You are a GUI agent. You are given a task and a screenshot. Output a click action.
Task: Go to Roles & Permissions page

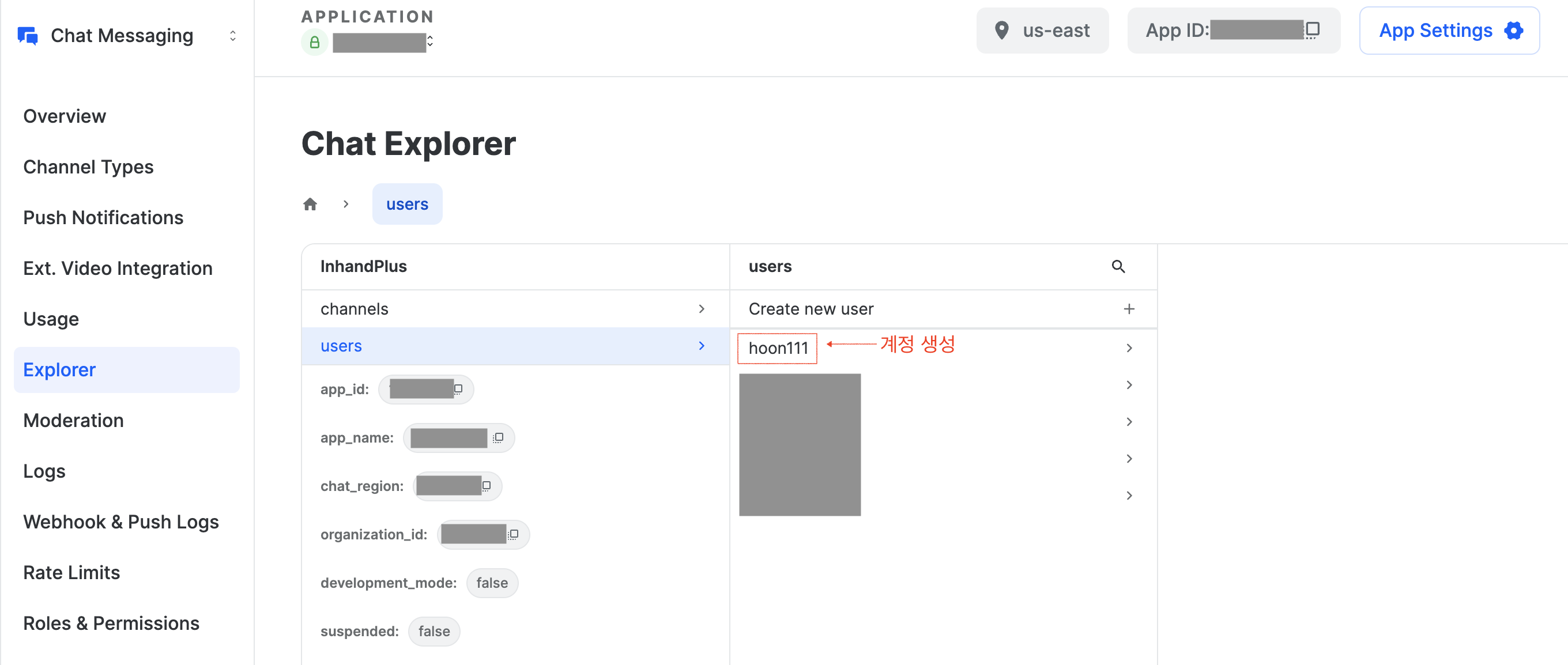[111, 623]
